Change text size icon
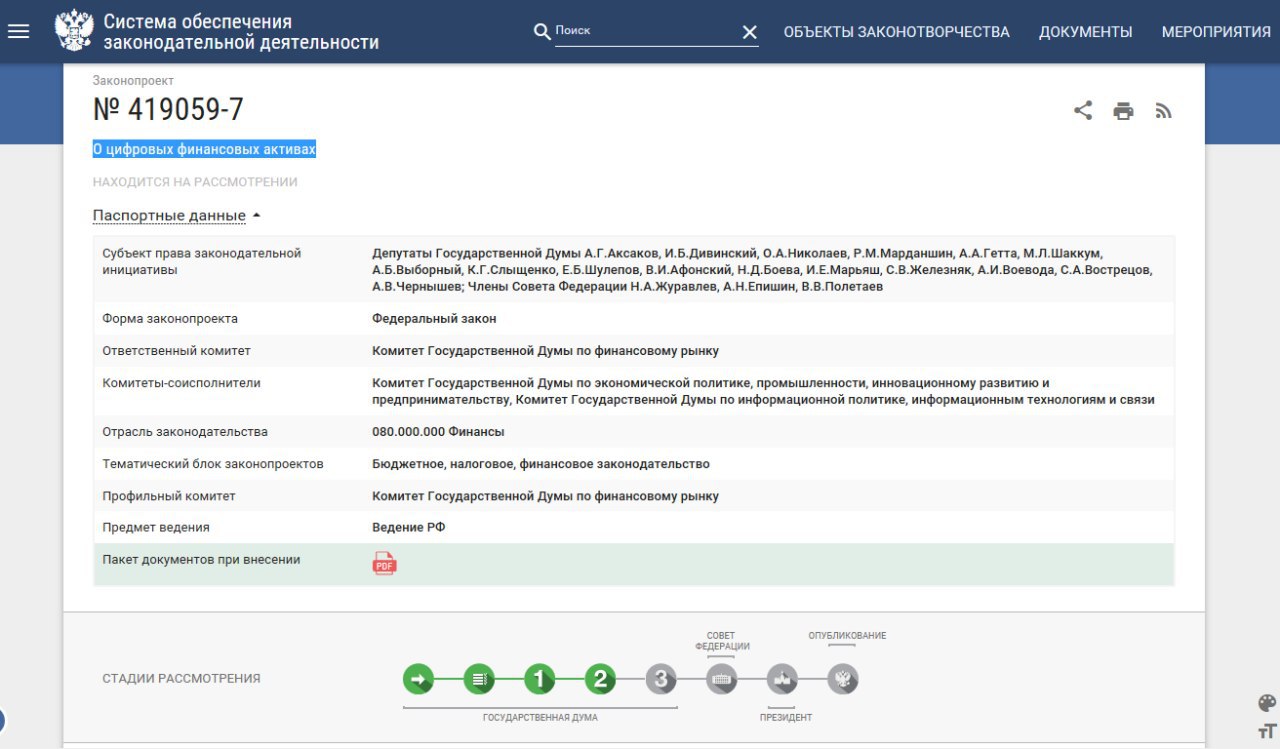Viewport: 1280px width, 749px height. [1267, 732]
